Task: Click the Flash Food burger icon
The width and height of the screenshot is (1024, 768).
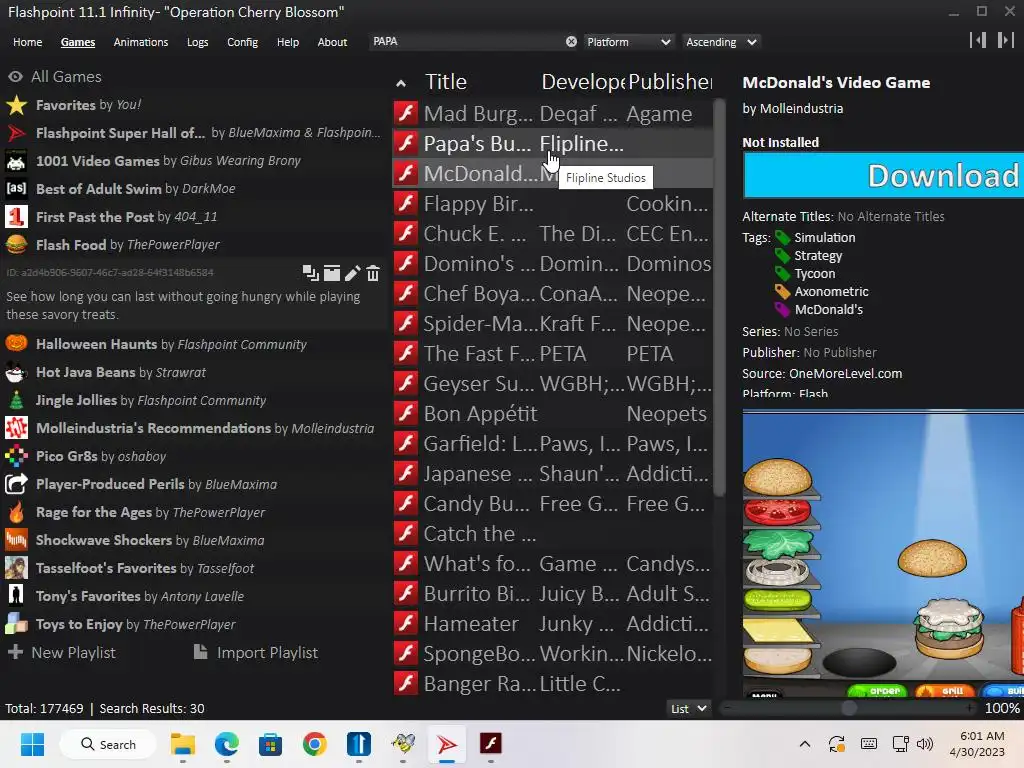Action: coord(16,245)
